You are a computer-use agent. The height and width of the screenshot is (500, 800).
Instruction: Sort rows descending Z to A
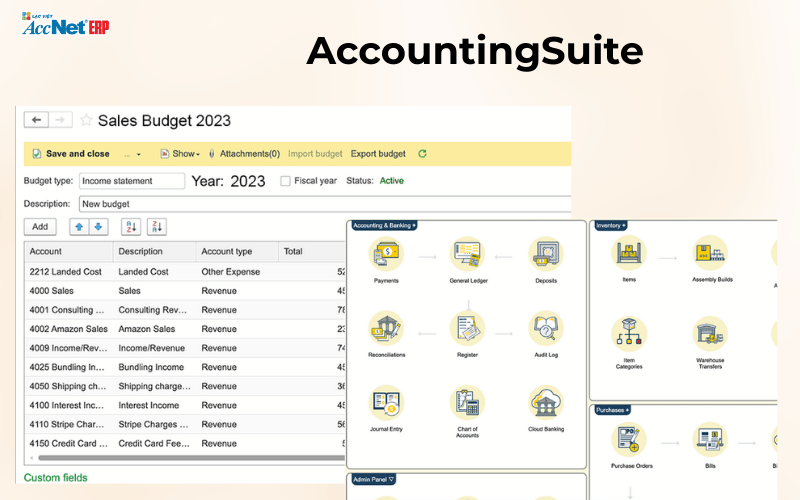tap(157, 227)
